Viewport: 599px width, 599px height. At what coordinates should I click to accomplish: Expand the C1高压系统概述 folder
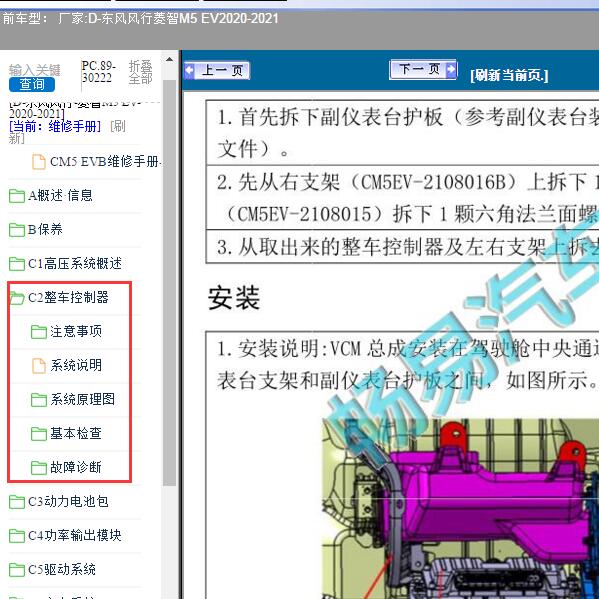(x=75, y=264)
